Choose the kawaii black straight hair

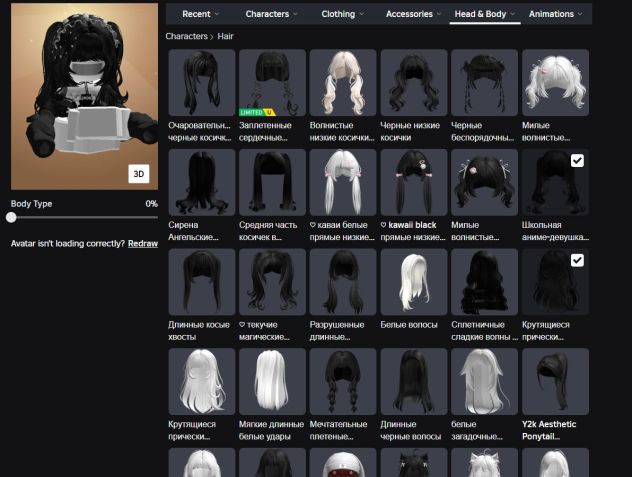(414, 183)
